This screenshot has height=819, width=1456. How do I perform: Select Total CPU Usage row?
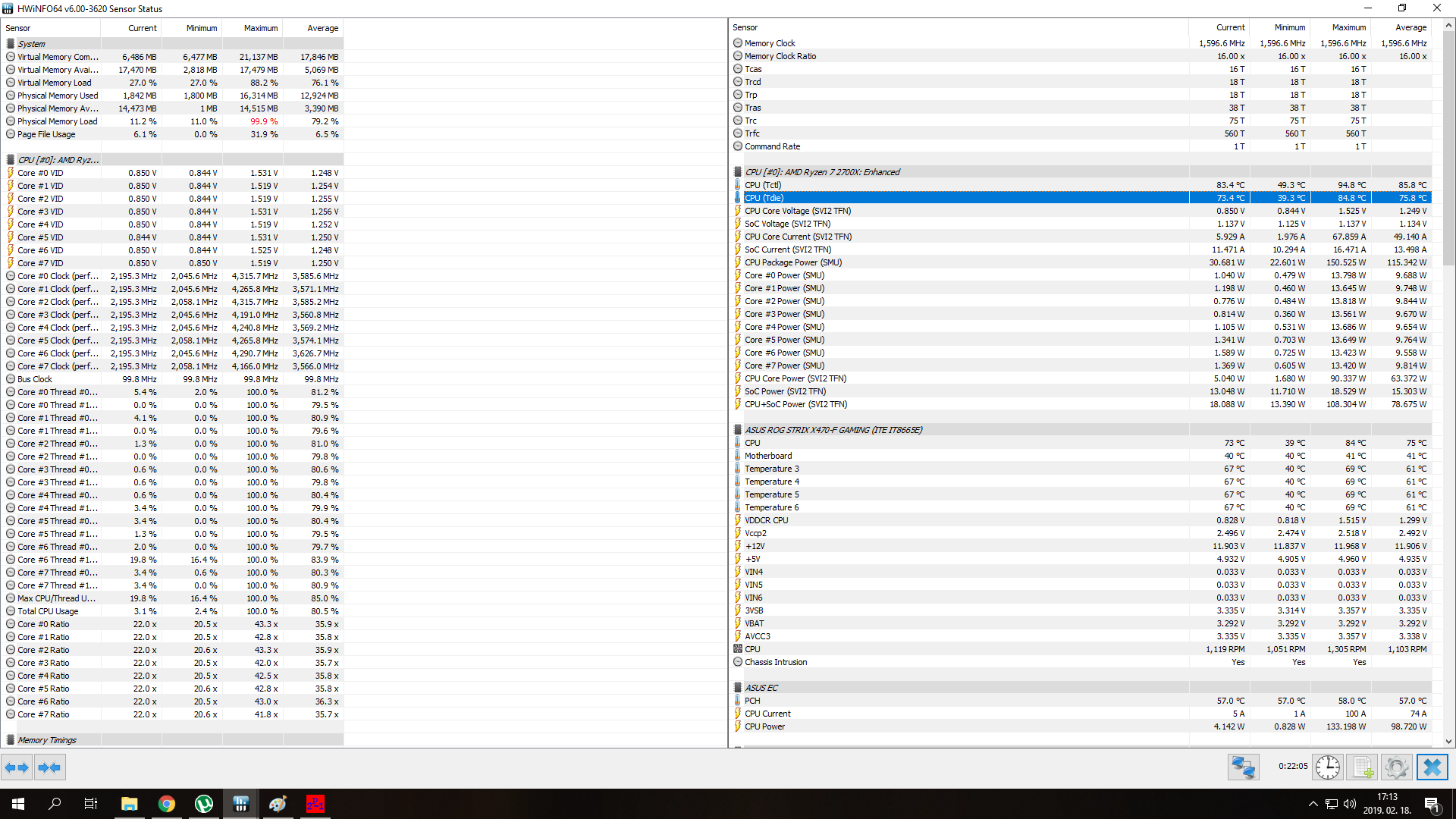173,611
